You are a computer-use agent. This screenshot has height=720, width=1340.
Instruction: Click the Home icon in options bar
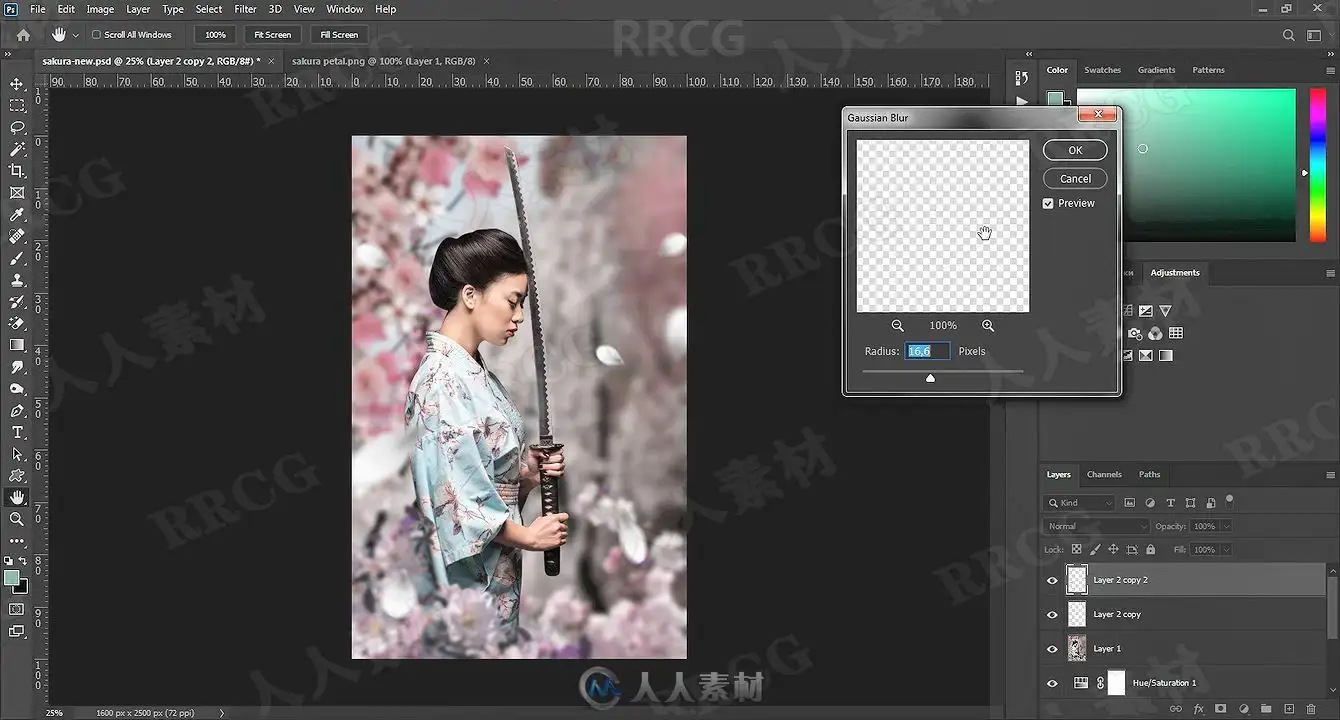(x=23, y=35)
